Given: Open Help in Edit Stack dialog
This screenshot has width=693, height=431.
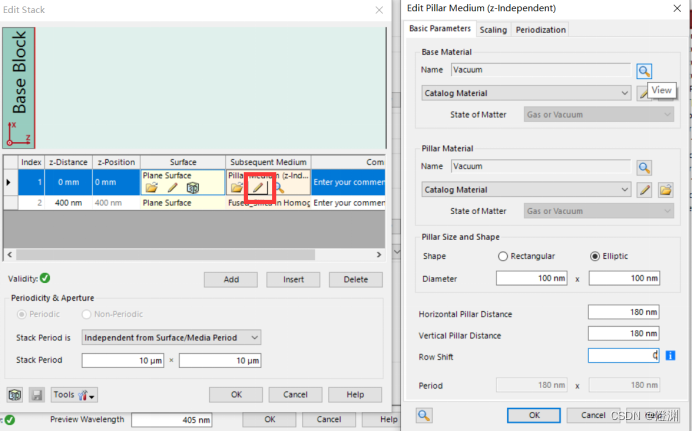Looking at the screenshot, I should (355, 394).
